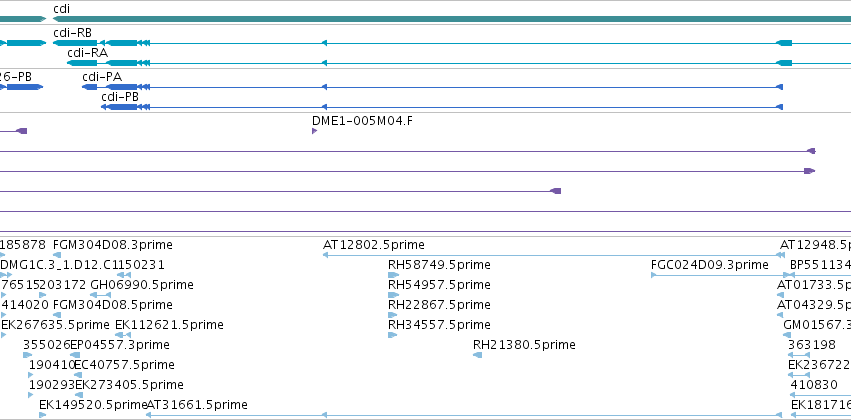Image resolution: width=851 pixels, height=420 pixels.
Task: Select the 150231 feature label
Action: point(141,265)
